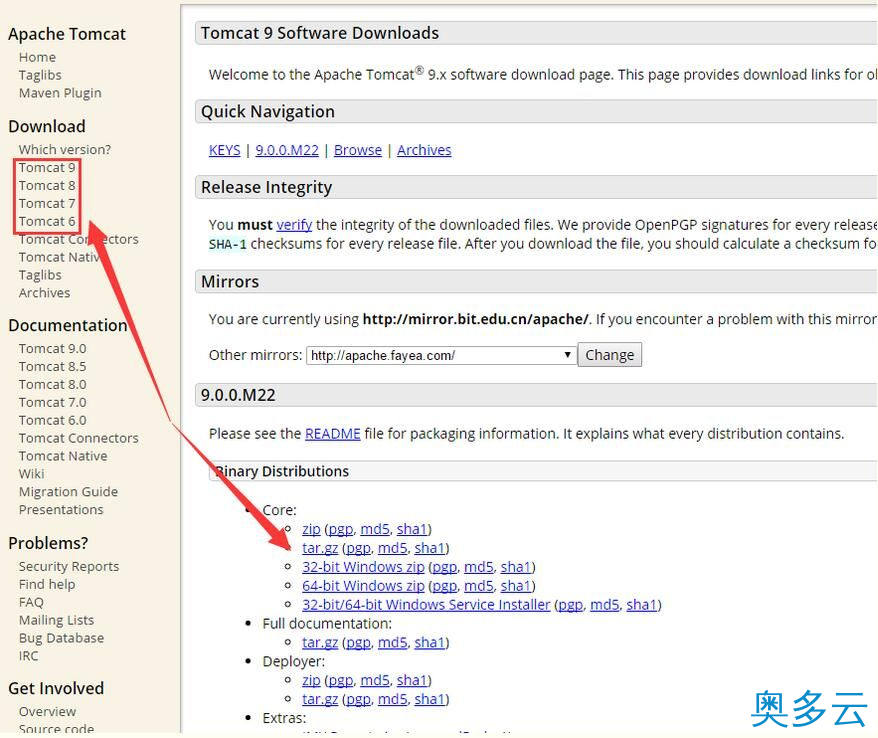Viewport: 878px width, 738px height.
Task: Open Taglibs link under Download
Action: click(40, 275)
